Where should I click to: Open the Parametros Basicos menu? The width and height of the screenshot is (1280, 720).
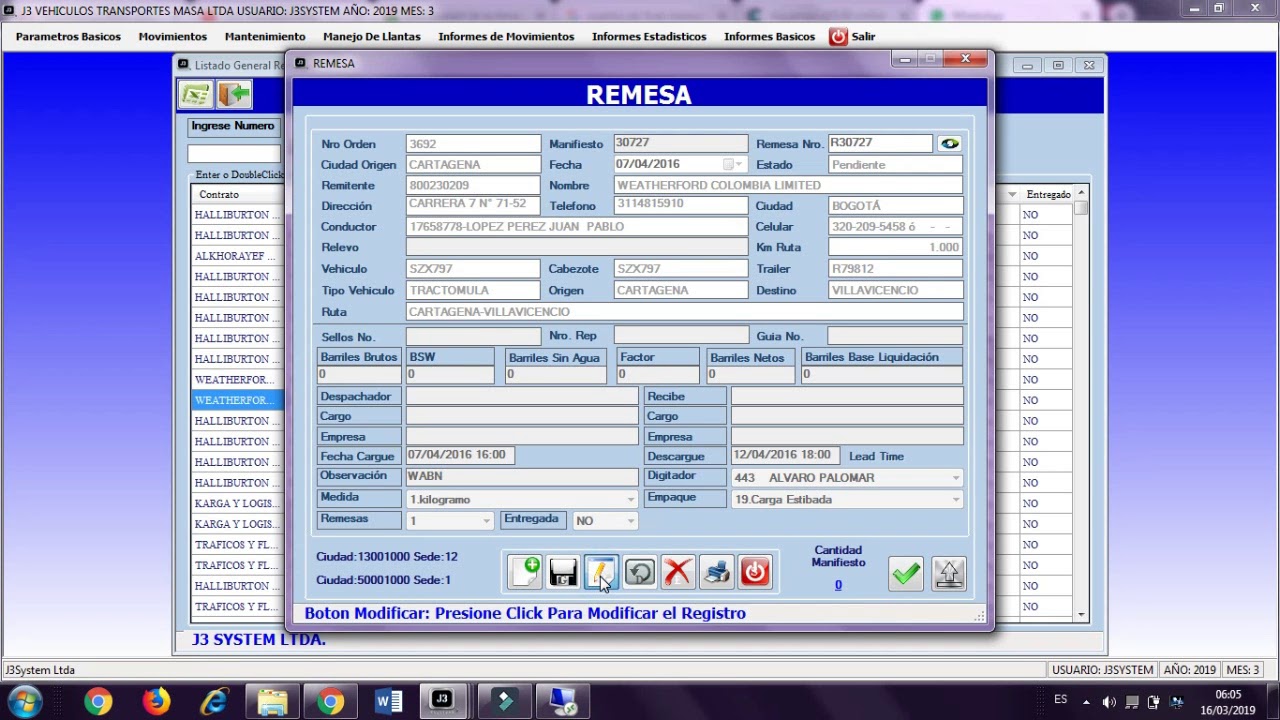coord(68,36)
